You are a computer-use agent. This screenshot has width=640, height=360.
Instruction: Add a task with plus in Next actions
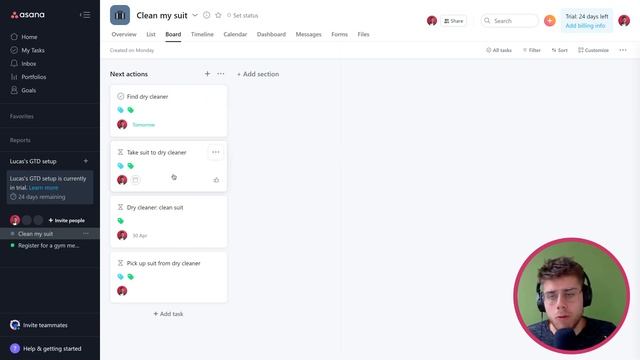click(x=207, y=74)
